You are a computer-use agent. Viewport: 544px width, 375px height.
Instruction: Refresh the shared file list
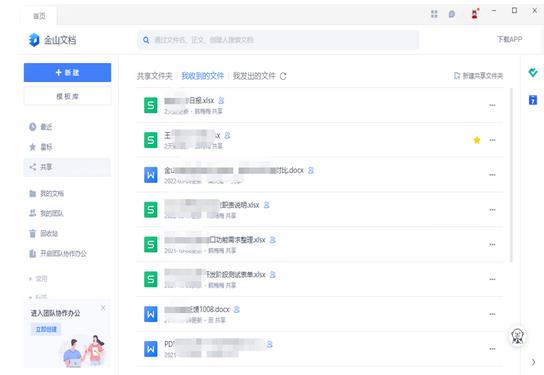tap(283, 76)
